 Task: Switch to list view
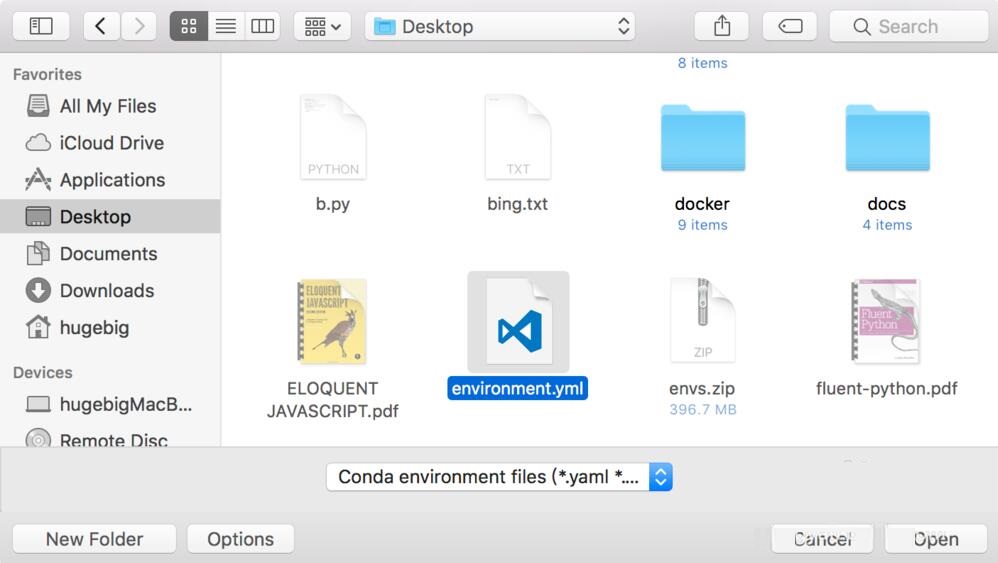tap(226, 27)
